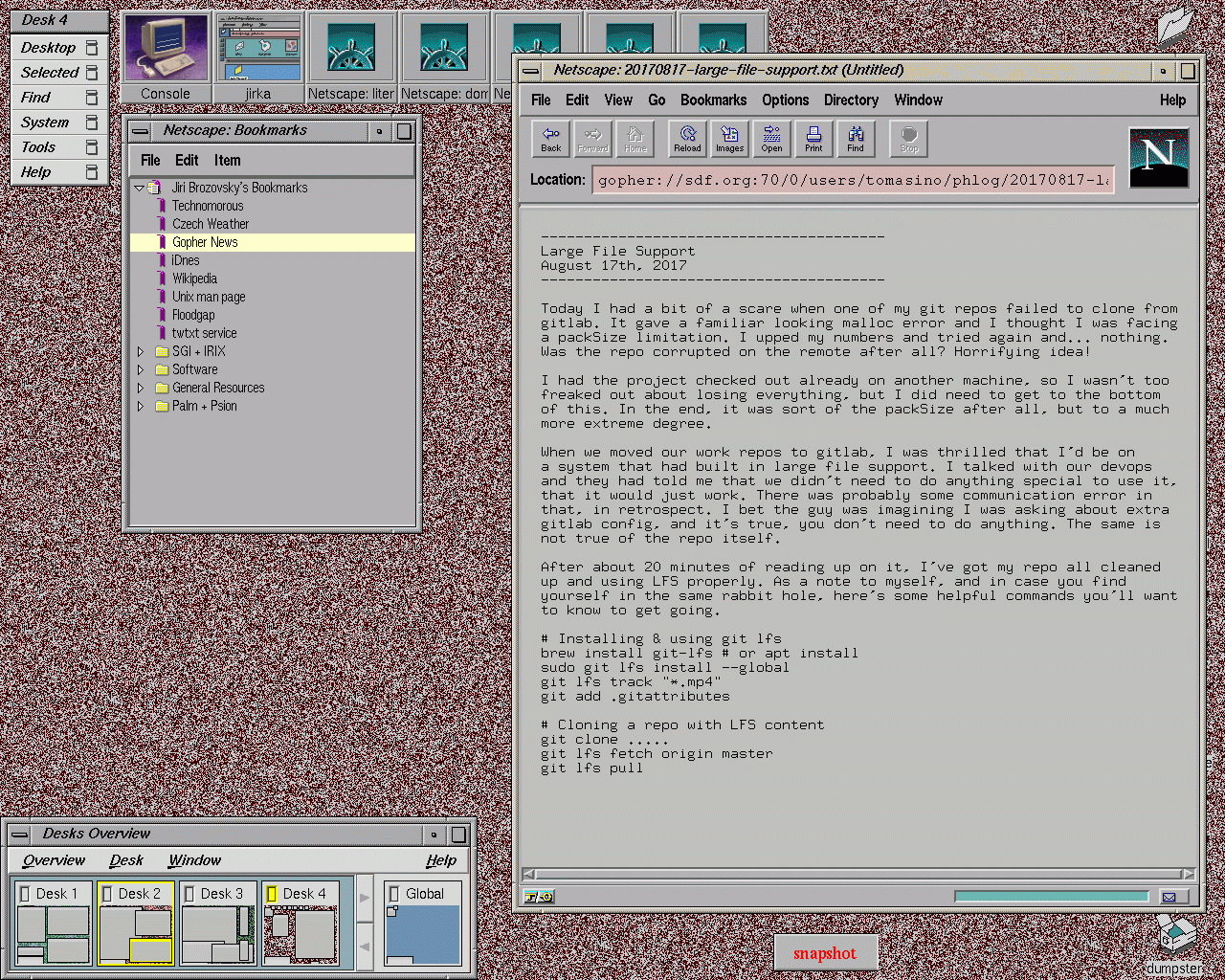Click the Find binoculars toolbar icon
Viewport: 1225px width, 980px height.
tap(856, 139)
